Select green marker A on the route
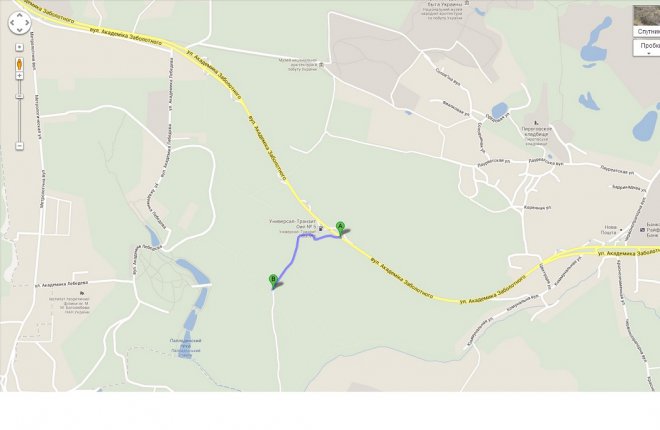The width and height of the screenshot is (660, 430). [340, 228]
